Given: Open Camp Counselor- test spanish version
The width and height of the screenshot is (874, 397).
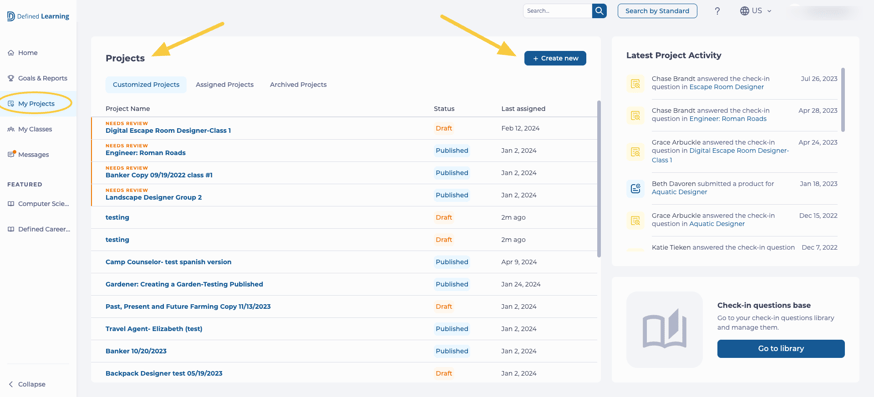Looking at the screenshot, I should 168,262.
